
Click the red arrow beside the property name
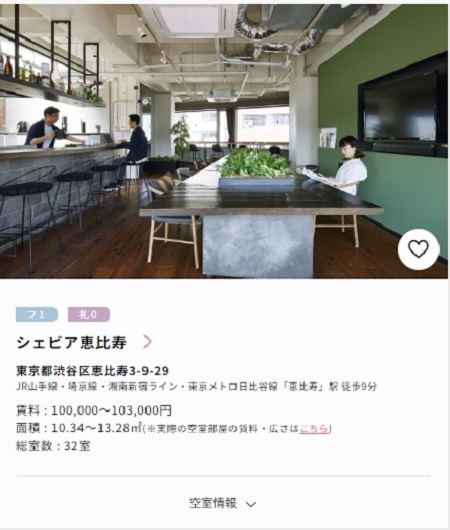click(147, 342)
